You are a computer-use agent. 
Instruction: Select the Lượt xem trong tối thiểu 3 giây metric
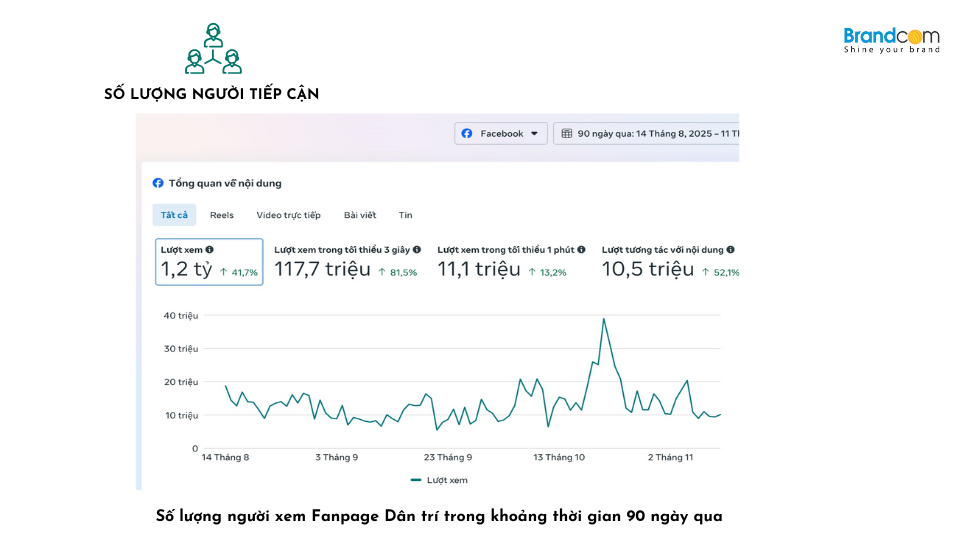[347, 262]
